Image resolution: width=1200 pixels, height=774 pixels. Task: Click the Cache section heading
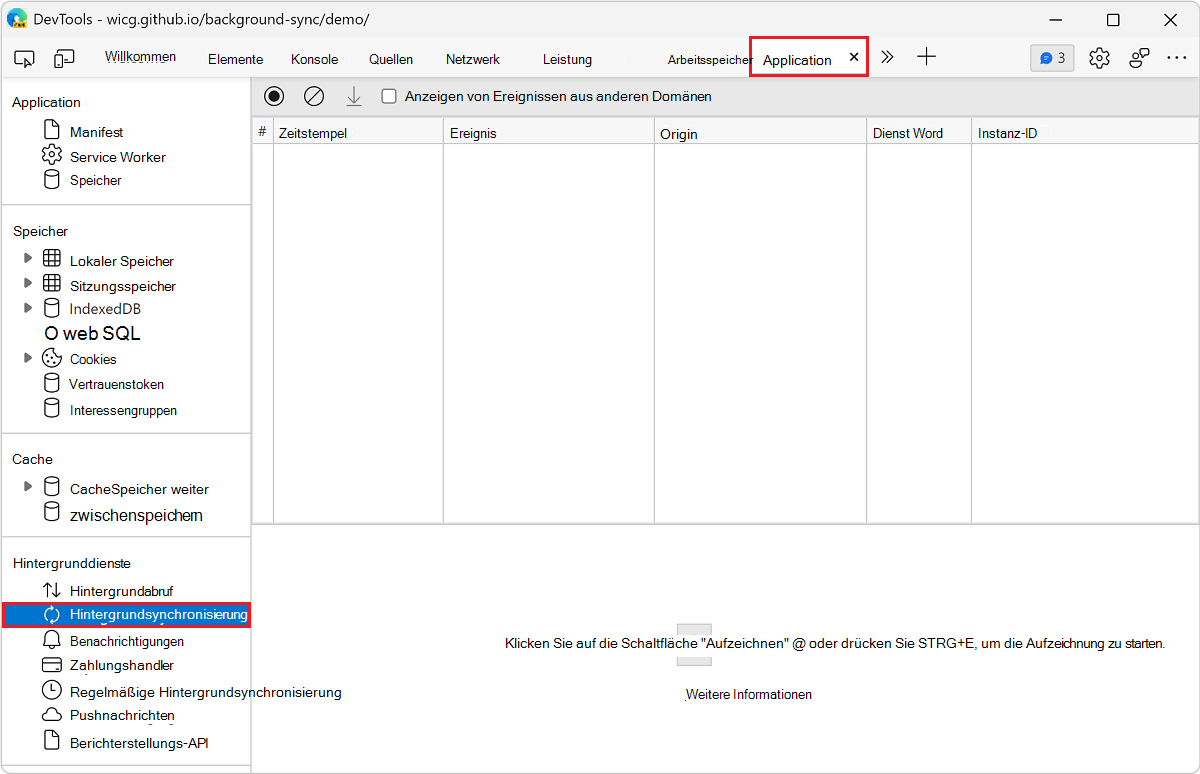point(32,459)
